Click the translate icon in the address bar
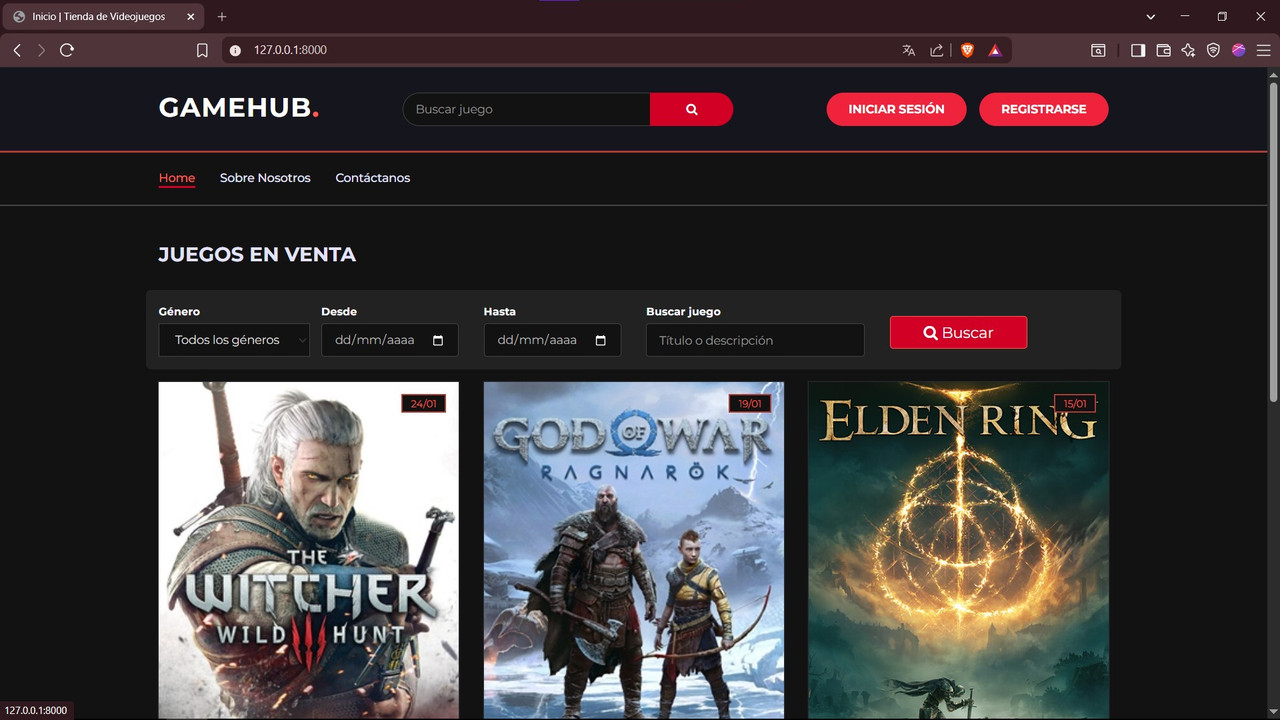The height and width of the screenshot is (720, 1280). click(x=908, y=50)
